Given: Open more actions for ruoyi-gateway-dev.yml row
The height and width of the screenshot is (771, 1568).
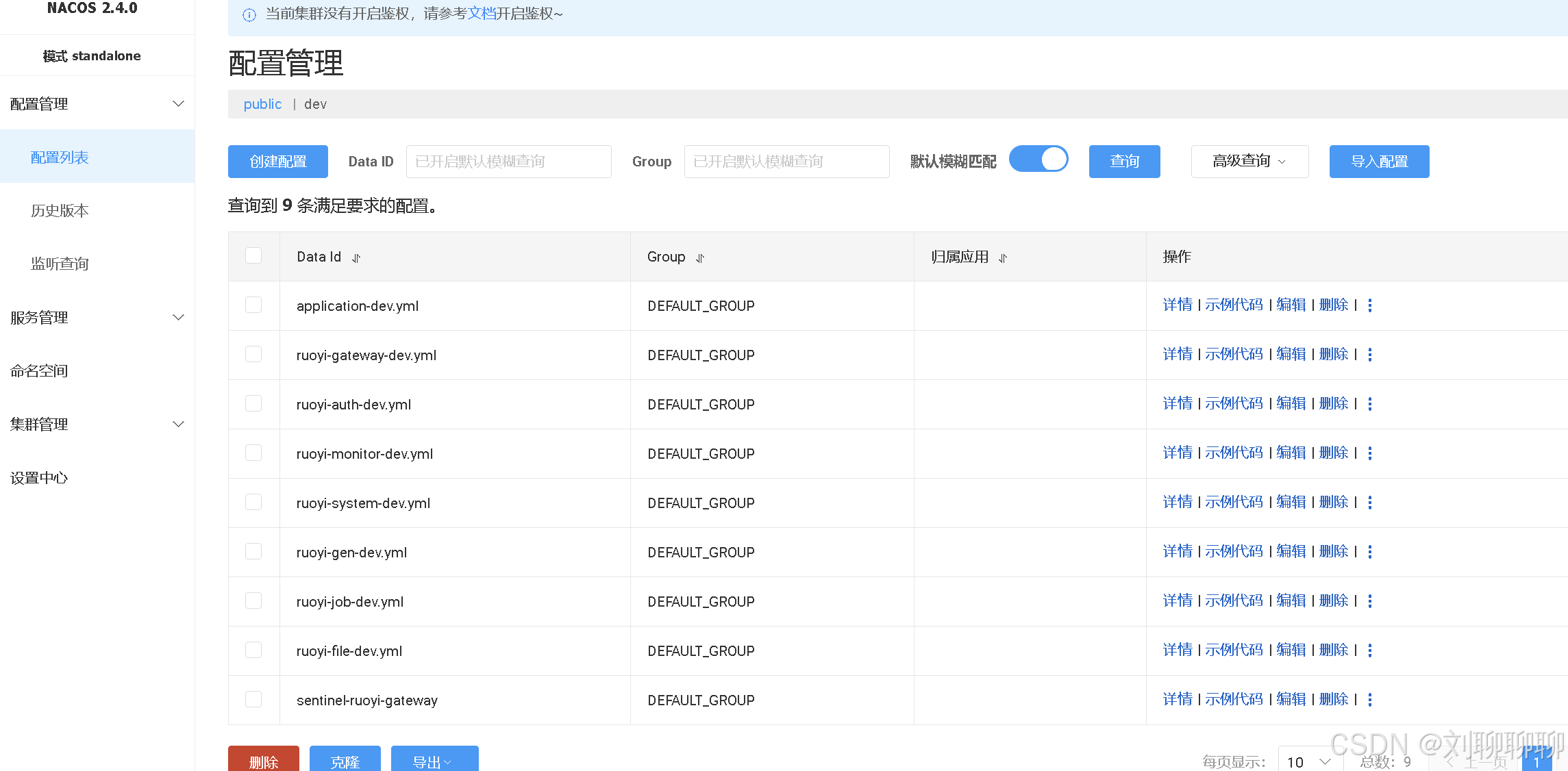Looking at the screenshot, I should [1370, 355].
